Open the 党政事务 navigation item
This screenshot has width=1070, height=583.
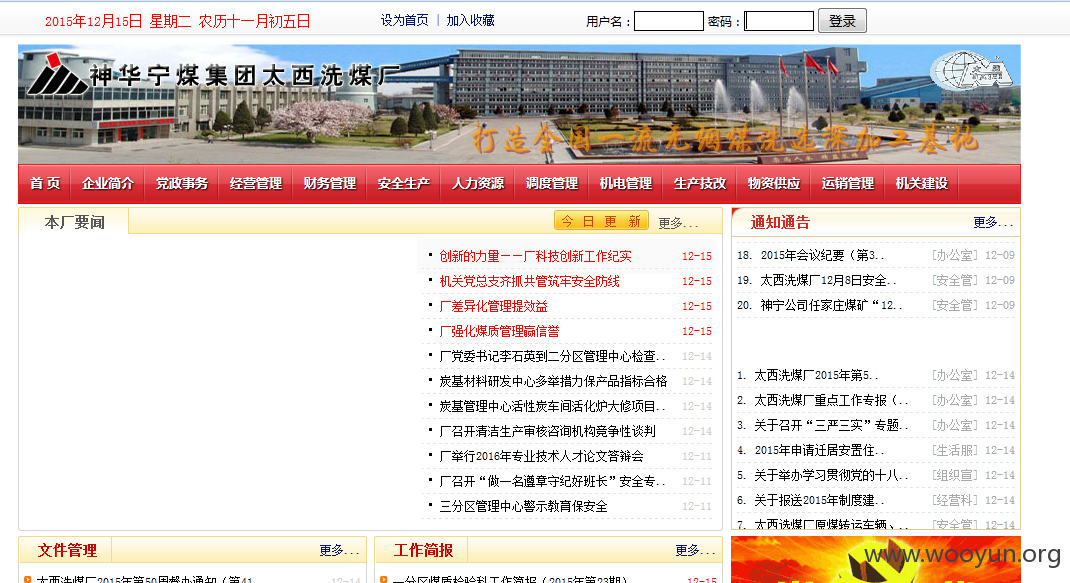point(182,184)
